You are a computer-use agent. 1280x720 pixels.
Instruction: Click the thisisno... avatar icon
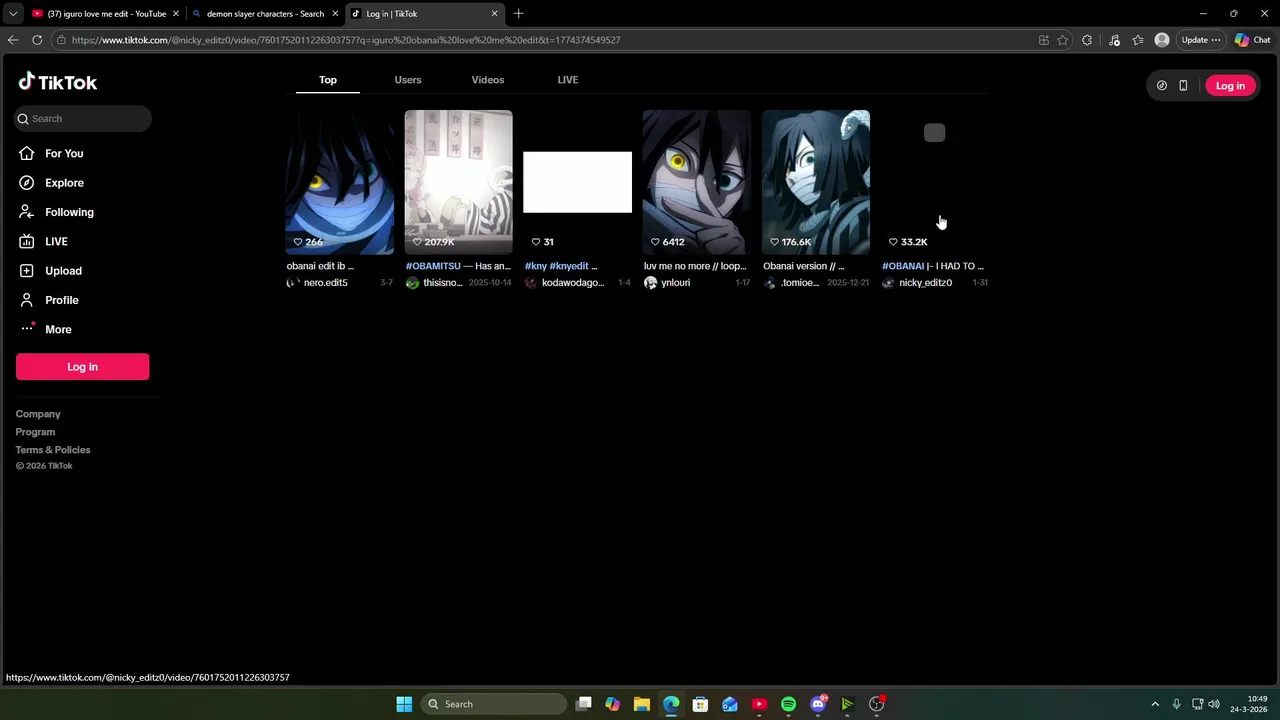[412, 283]
